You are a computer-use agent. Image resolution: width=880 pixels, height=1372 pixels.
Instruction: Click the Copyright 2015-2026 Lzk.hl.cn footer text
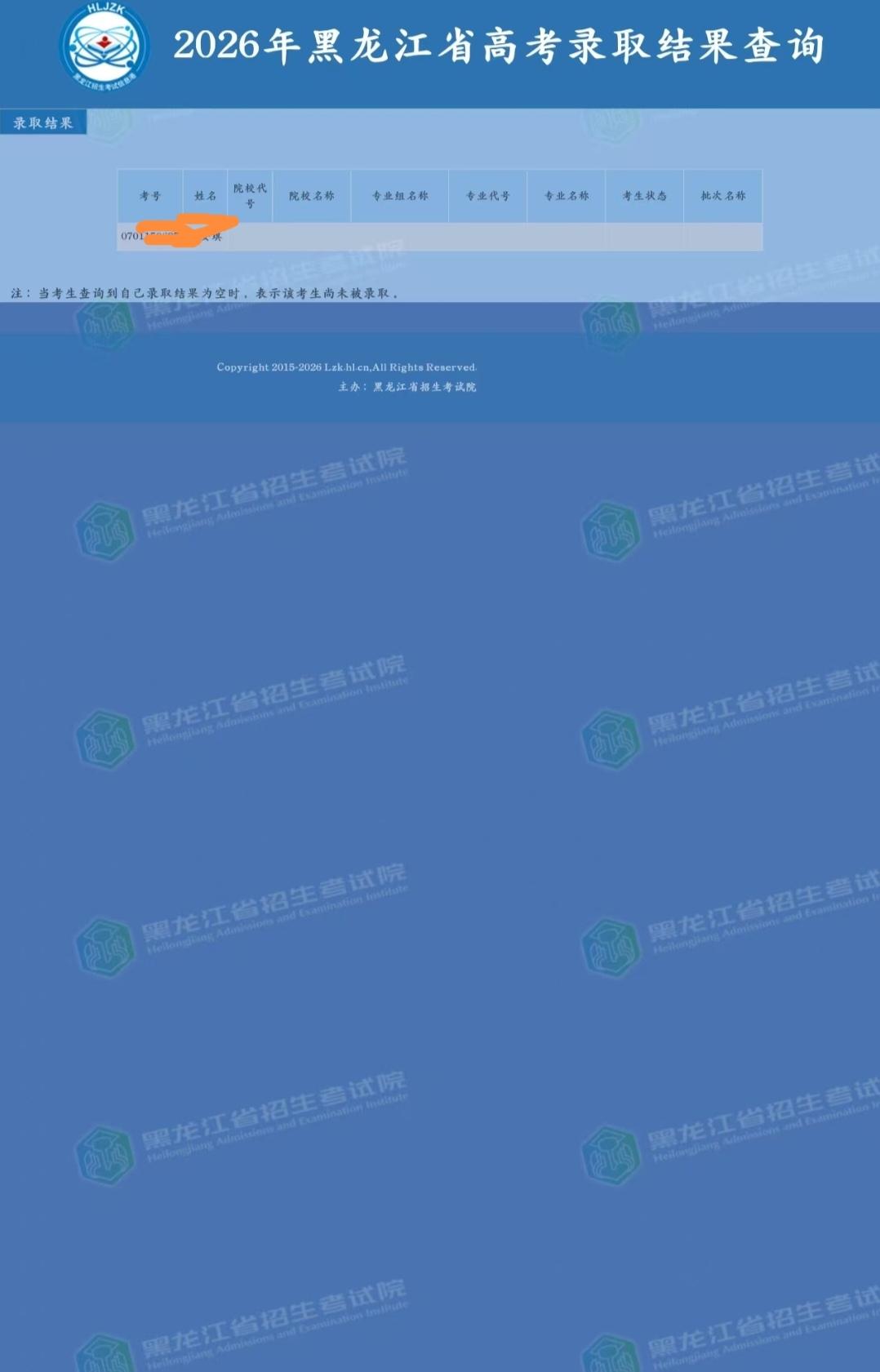coord(347,367)
